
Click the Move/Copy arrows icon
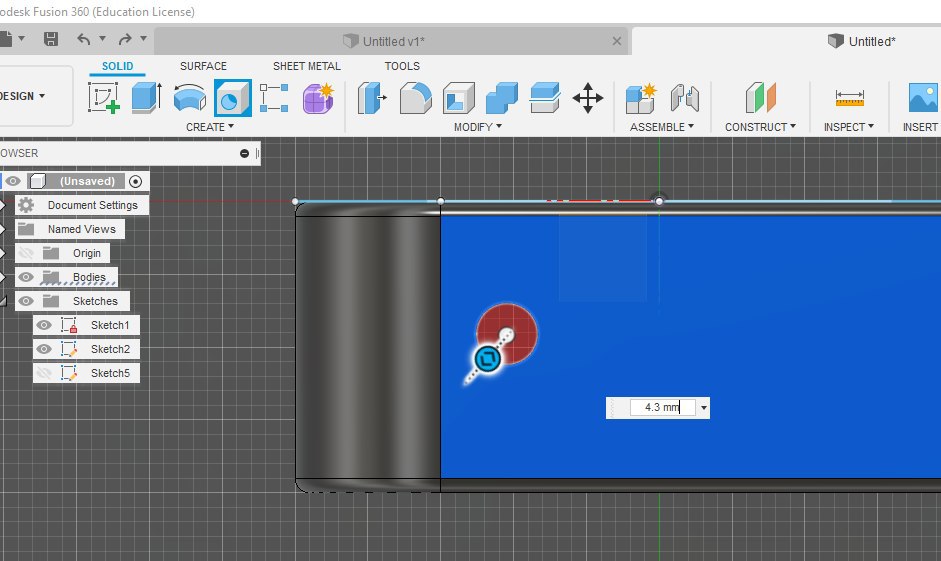[587, 98]
